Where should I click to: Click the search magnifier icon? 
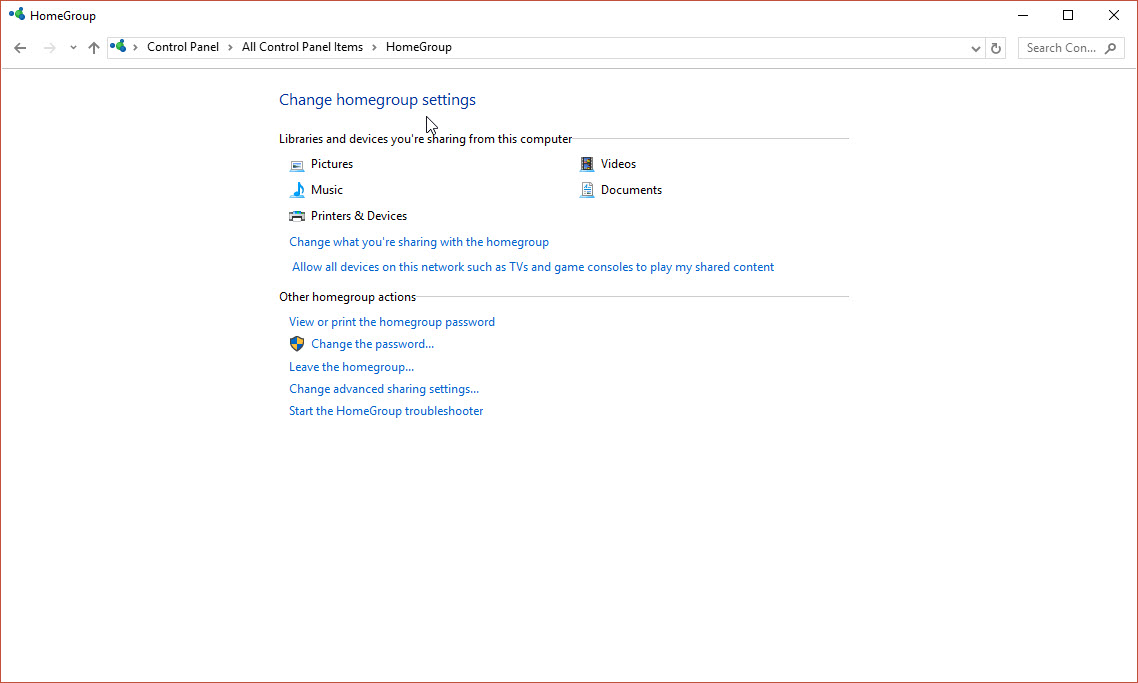click(x=1110, y=49)
